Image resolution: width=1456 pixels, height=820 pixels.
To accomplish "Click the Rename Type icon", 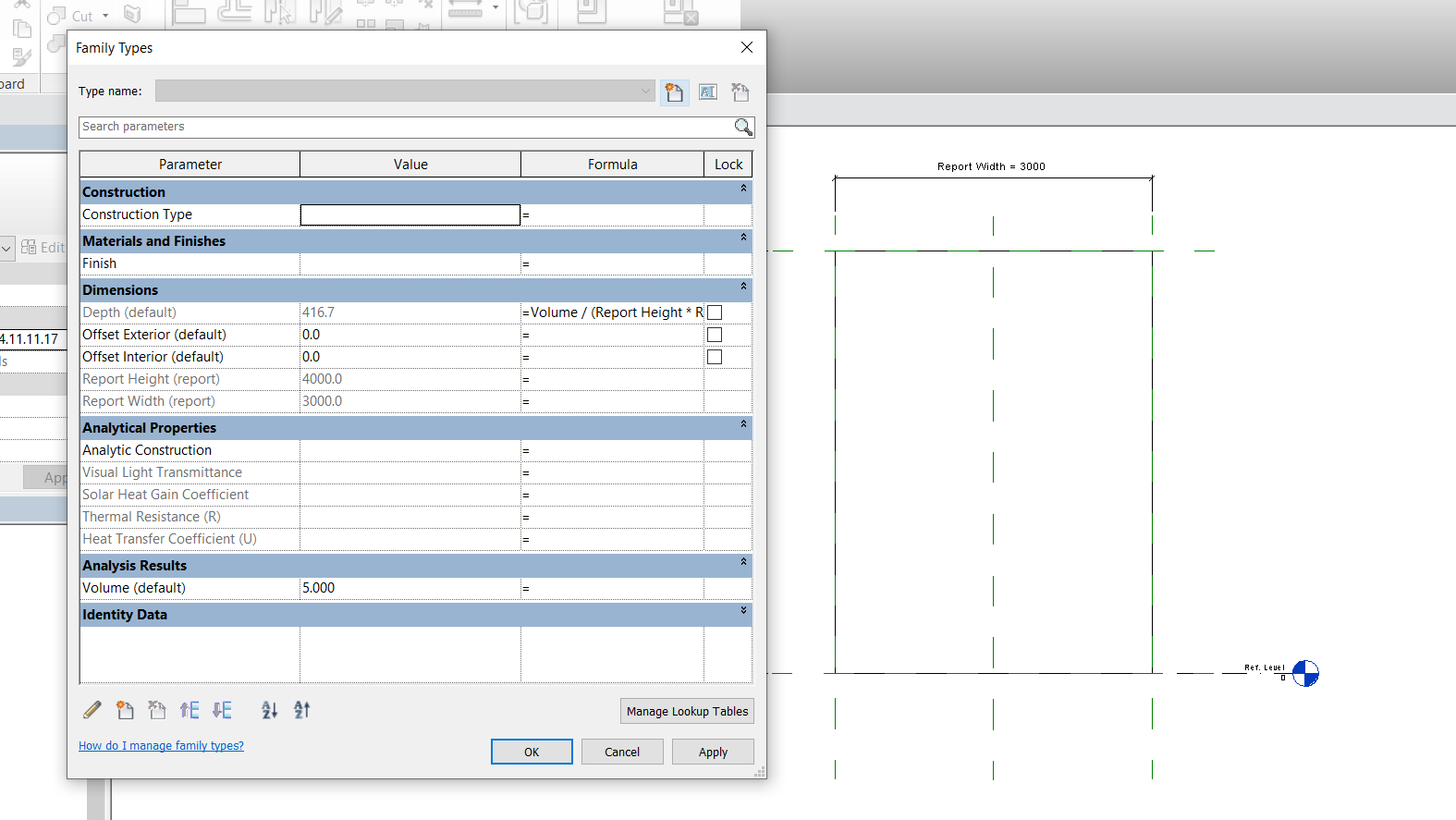I will 708,92.
